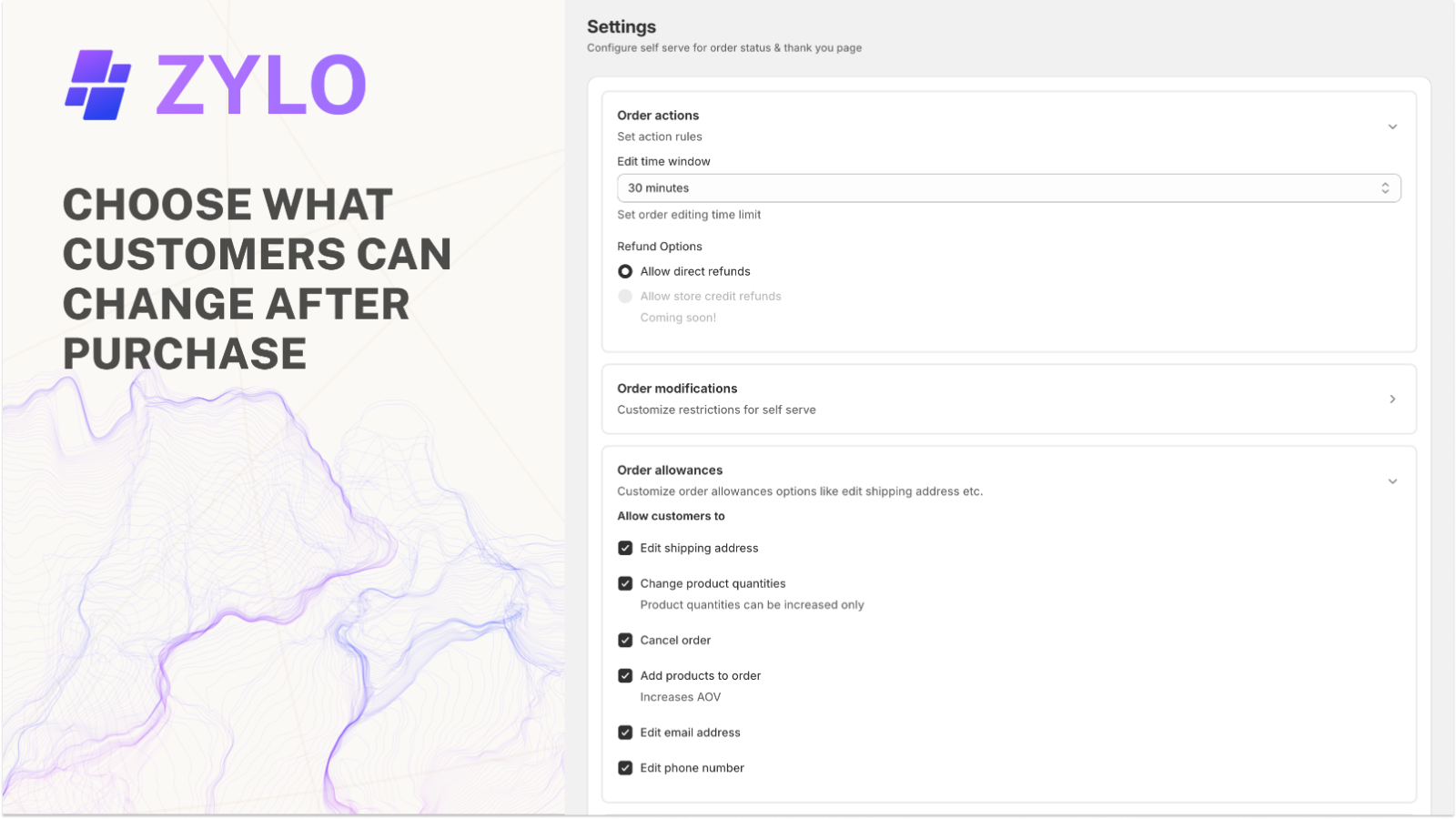Disable the Edit phone number checkbox
The image size is (1456, 819).
[625, 767]
